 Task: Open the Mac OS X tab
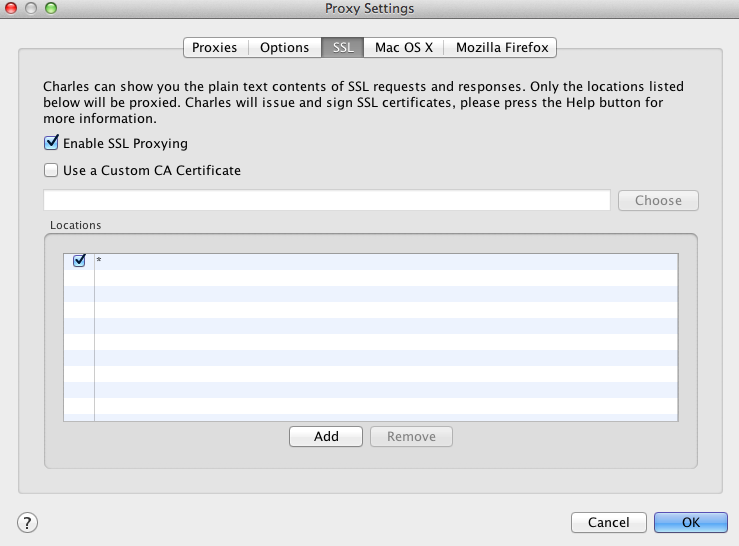[404, 48]
